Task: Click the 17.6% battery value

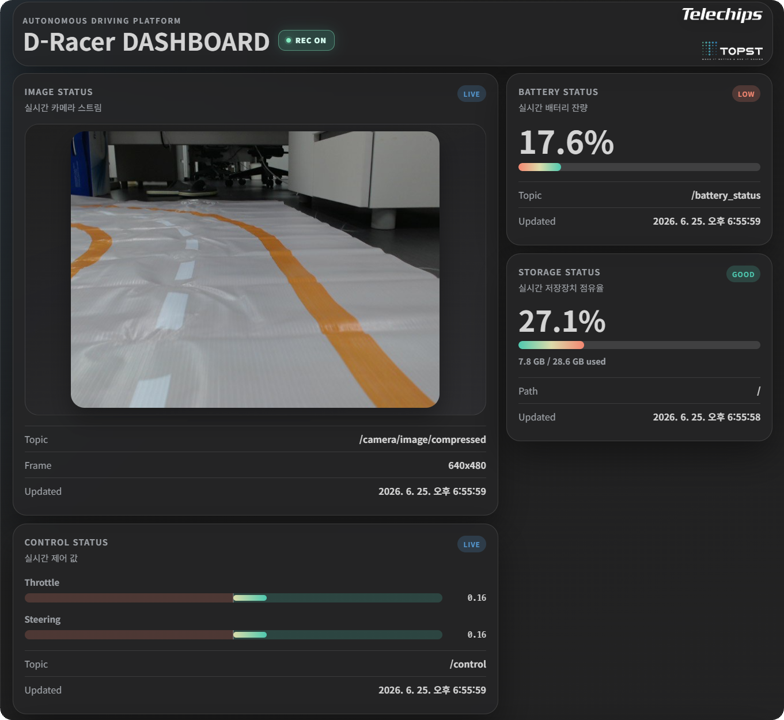Action: (x=566, y=142)
